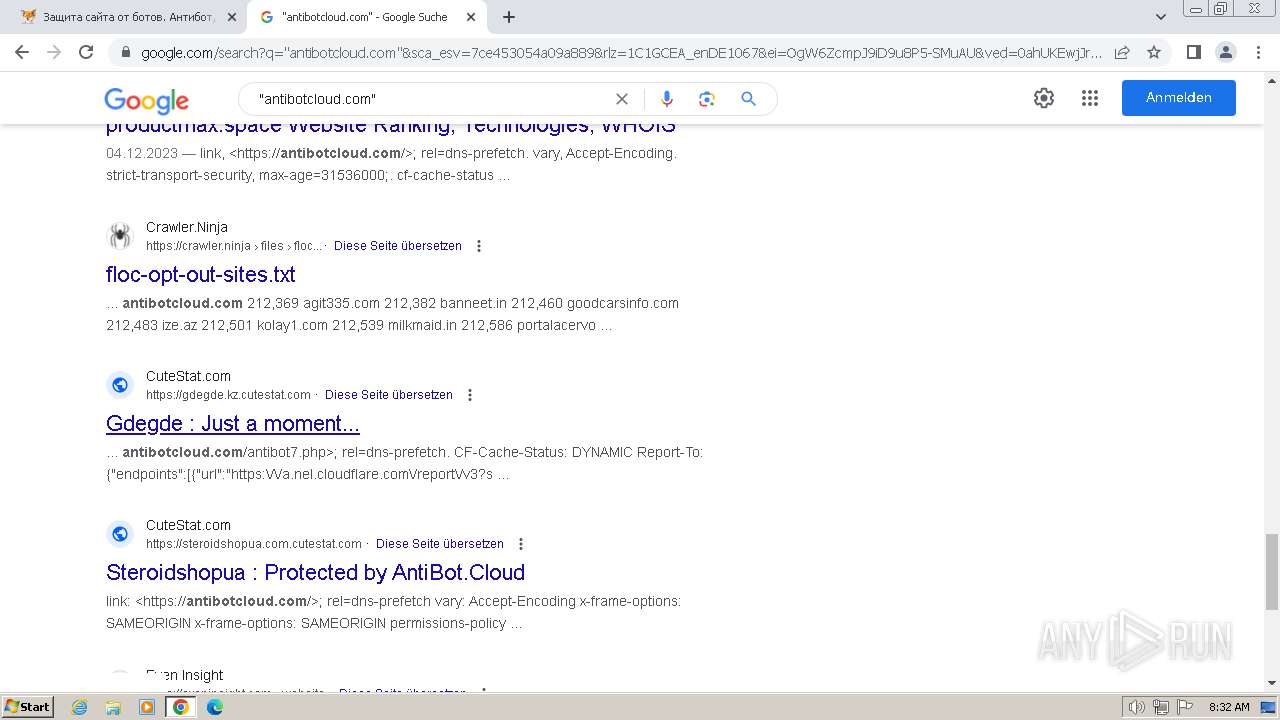Start voice search with microphone icon
The image size is (1280, 720).
click(x=667, y=99)
